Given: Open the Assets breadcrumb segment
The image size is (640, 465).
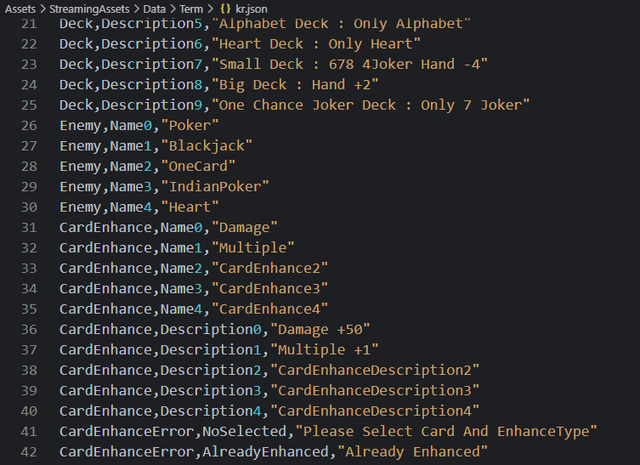Looking at the screenshot, I should (21, 8).
